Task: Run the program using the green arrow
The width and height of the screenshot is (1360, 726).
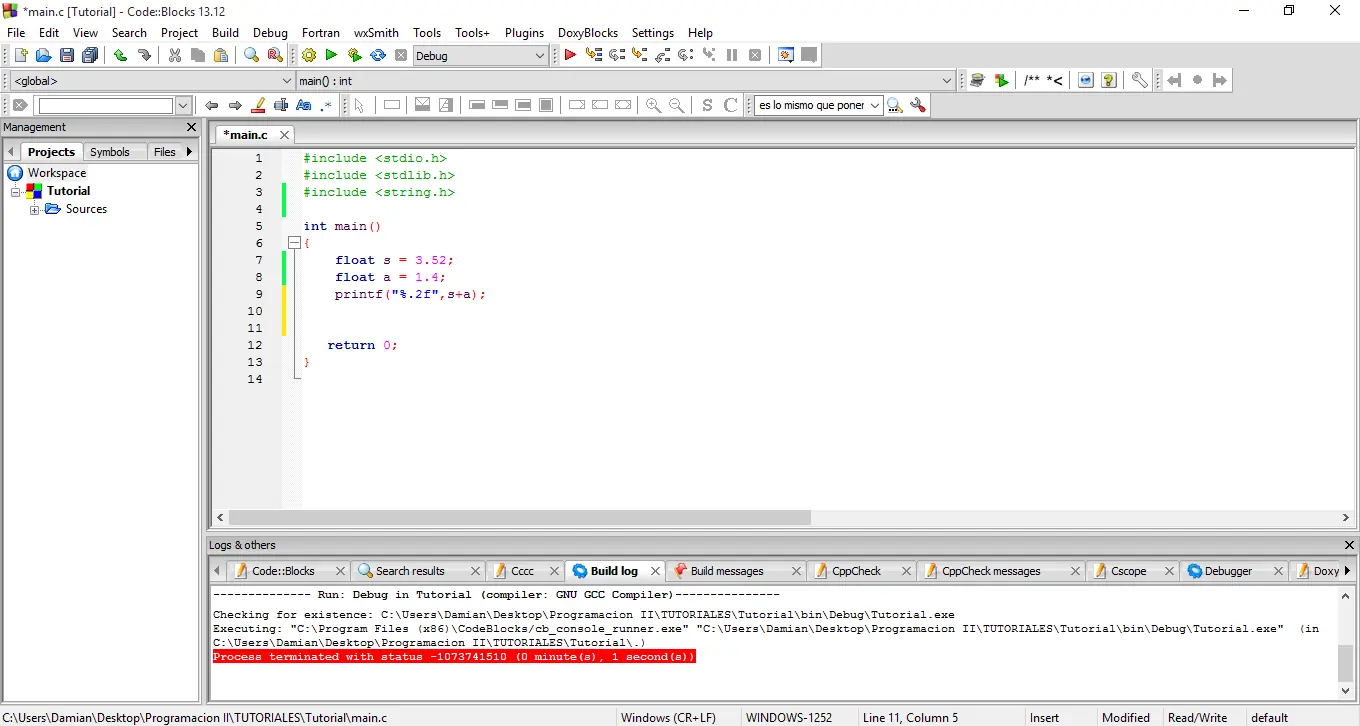Action: 330,55
